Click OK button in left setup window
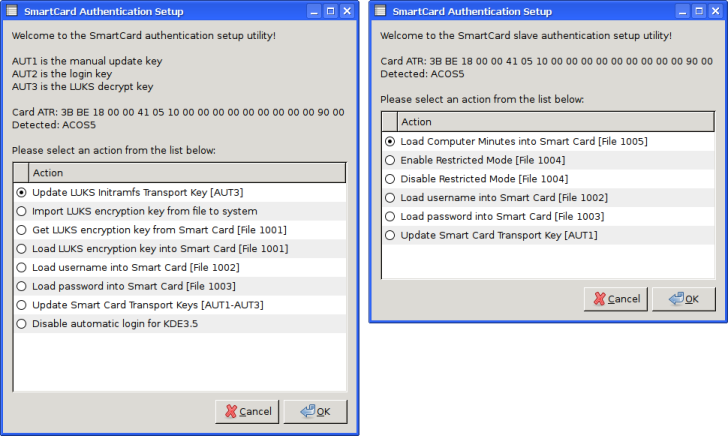 point(315,411)
